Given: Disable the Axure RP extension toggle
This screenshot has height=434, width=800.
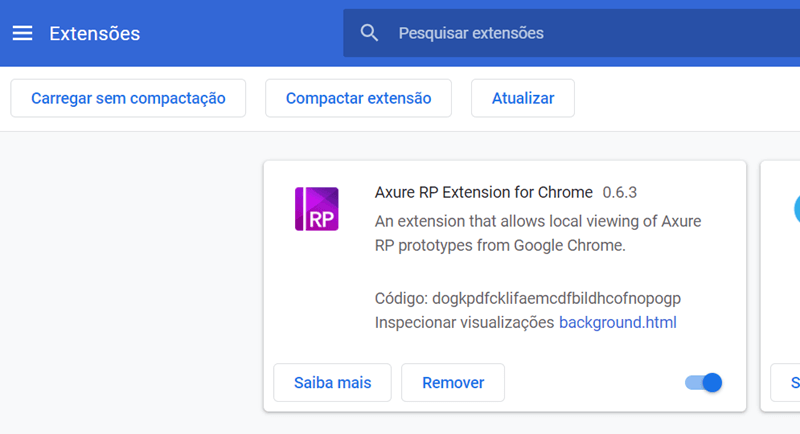Looking at the screenshot, I should click(703, 382).
